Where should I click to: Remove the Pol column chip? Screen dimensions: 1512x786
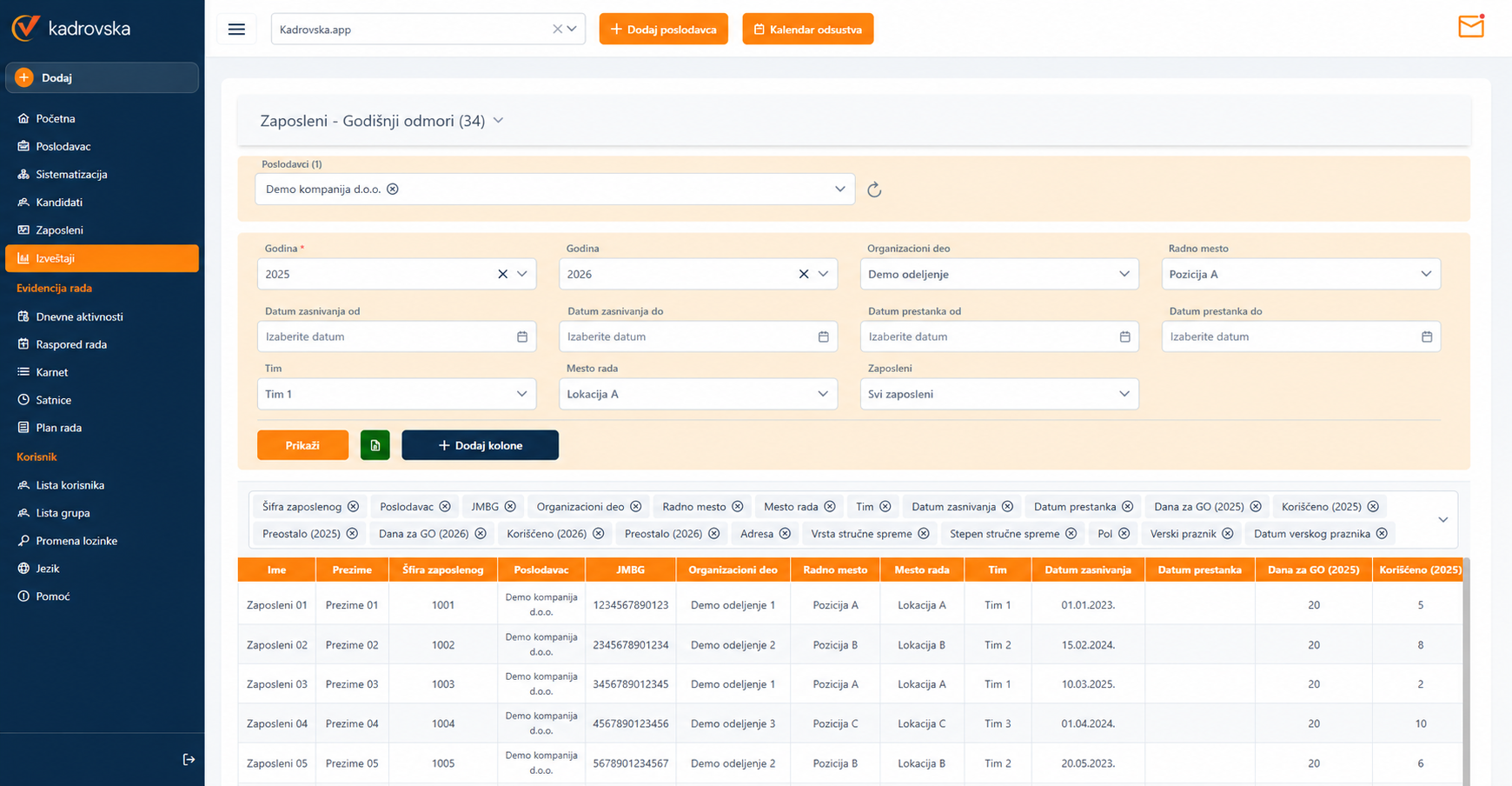click(x=1124, y=534)
